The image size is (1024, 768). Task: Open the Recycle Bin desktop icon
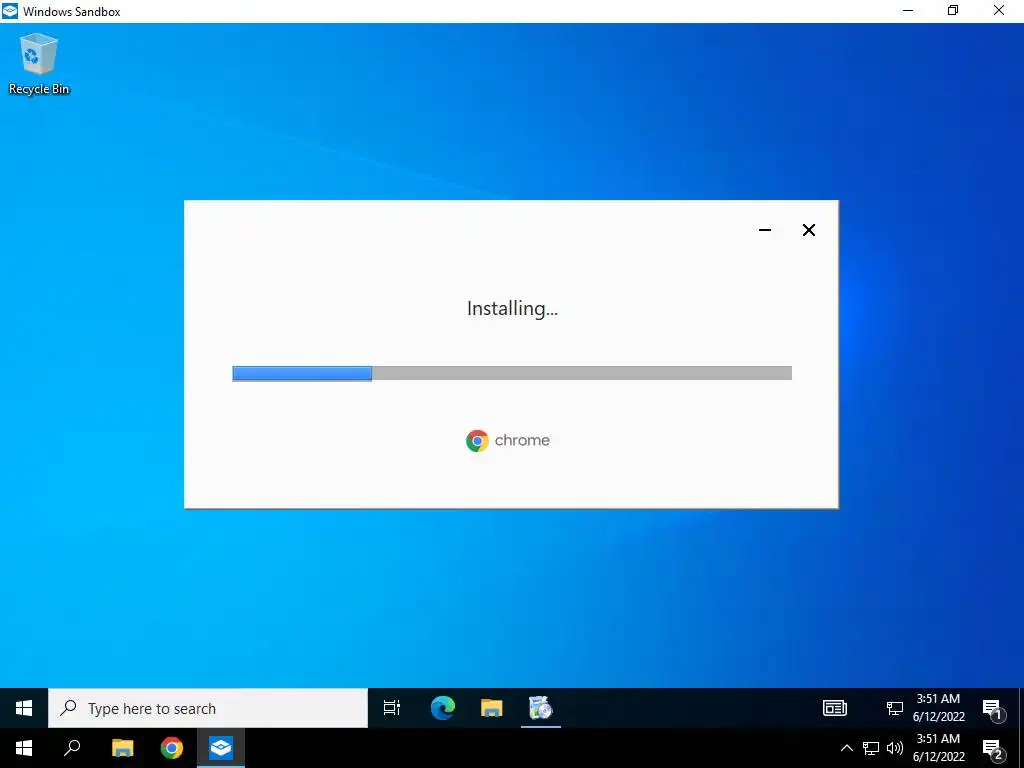pos(39,64)
